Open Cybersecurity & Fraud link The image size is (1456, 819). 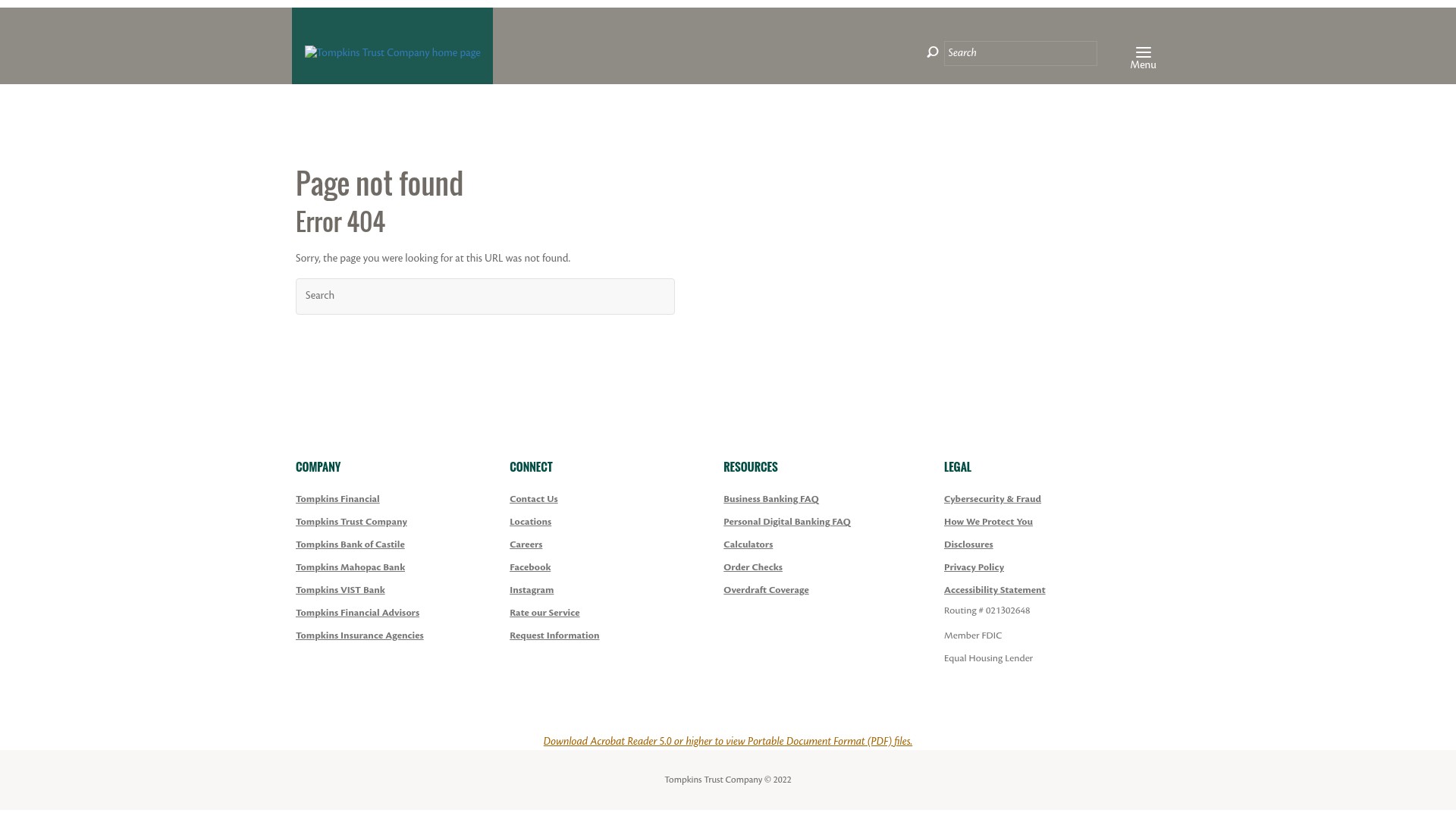[x=993, y=499]
